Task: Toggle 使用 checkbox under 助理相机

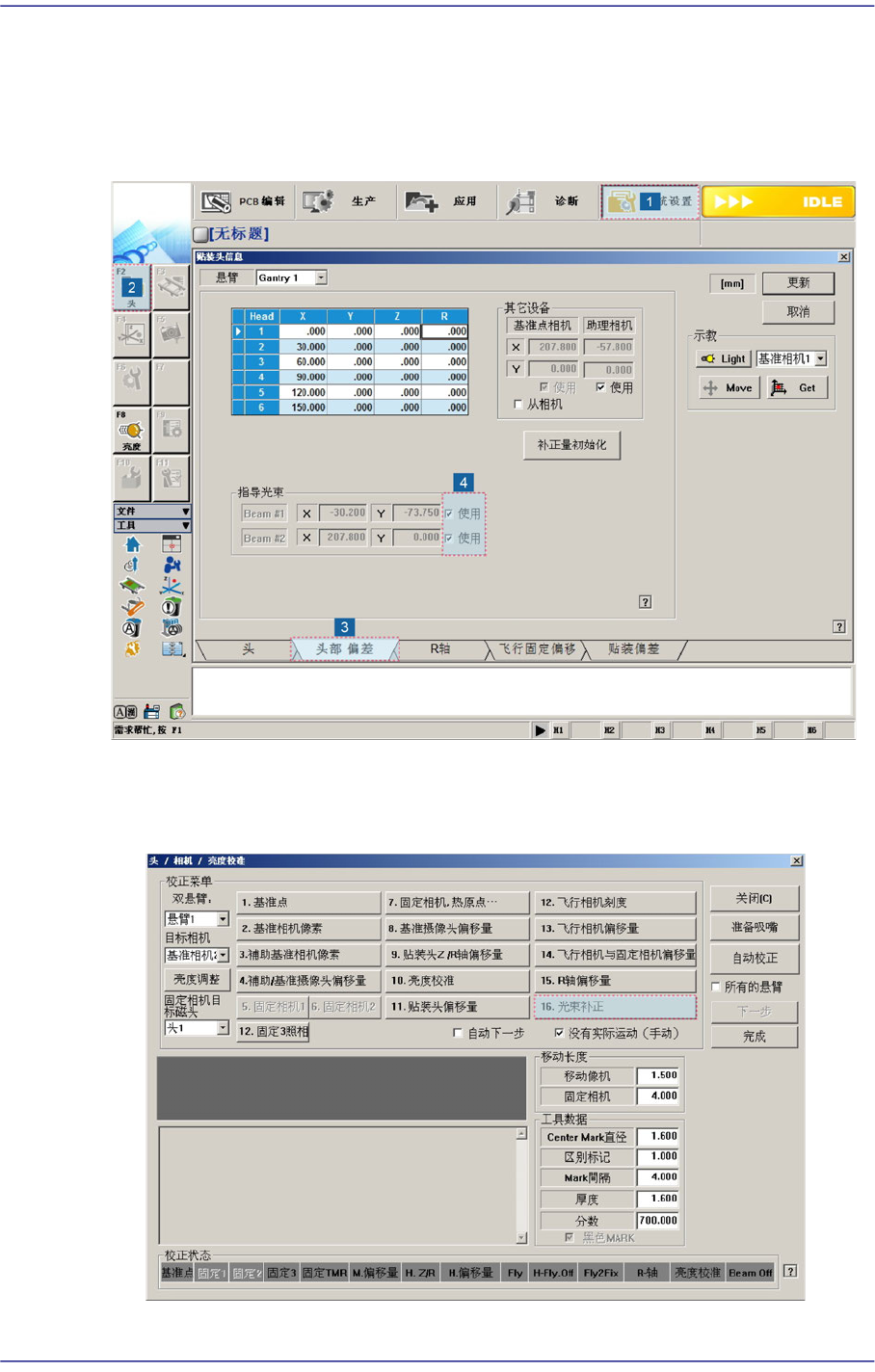Action: click(600, 387)
